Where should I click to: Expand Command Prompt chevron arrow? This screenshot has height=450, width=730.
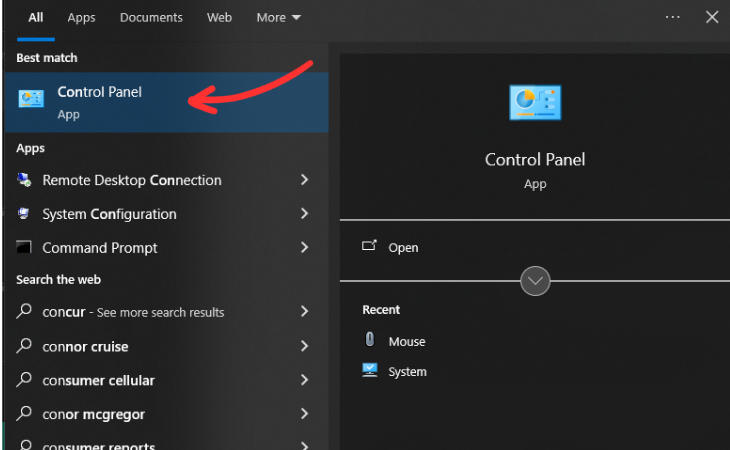pyautogui.click(x=304, y=247)
